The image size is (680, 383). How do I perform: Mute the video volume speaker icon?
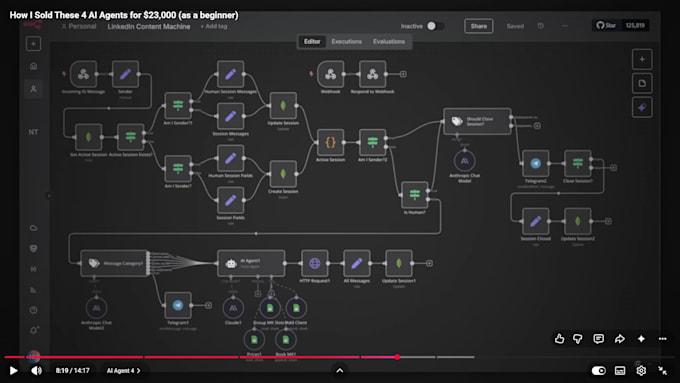click(x=37, y=370)
